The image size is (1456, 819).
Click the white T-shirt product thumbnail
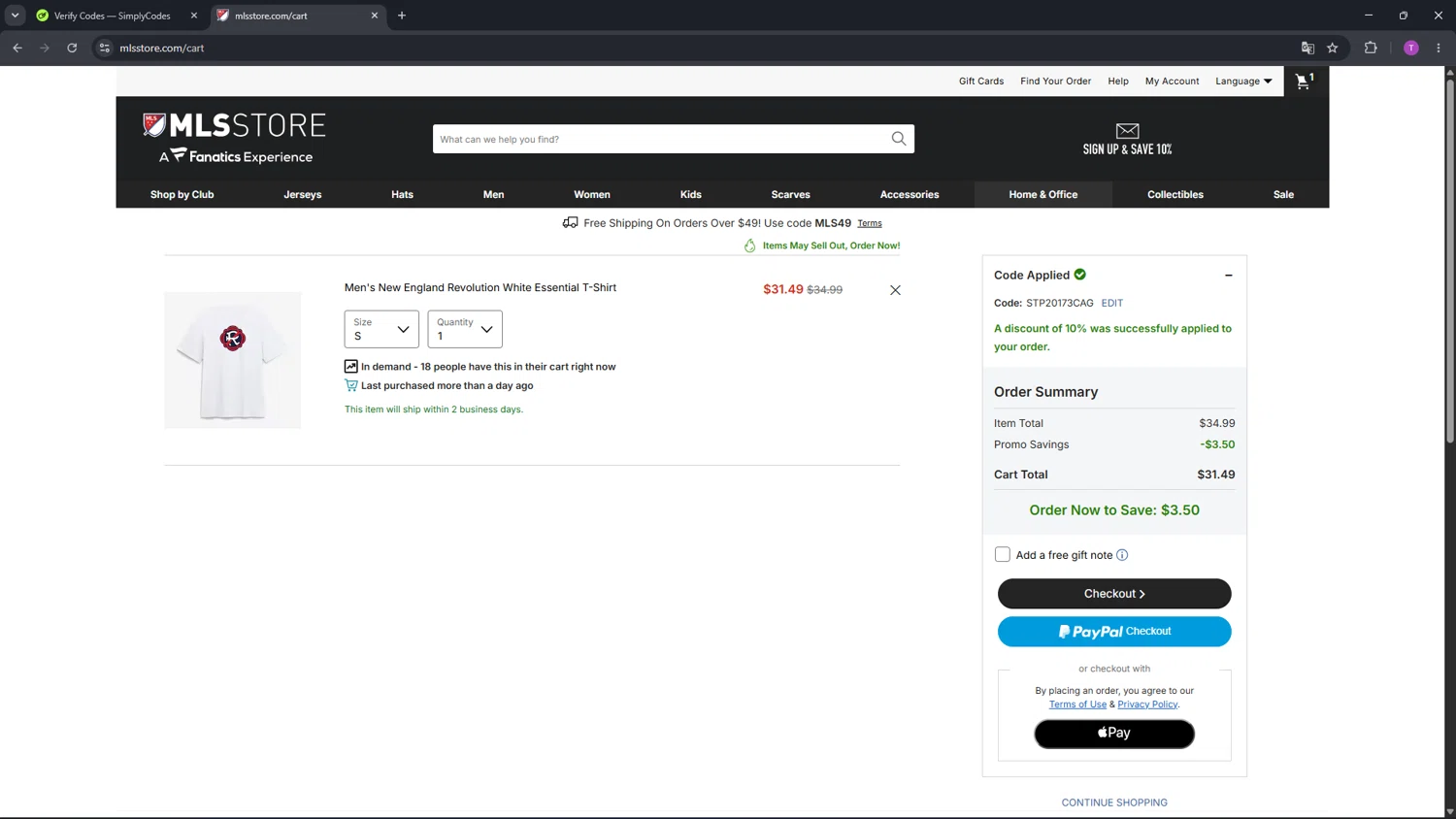click(x=233, y=360)
